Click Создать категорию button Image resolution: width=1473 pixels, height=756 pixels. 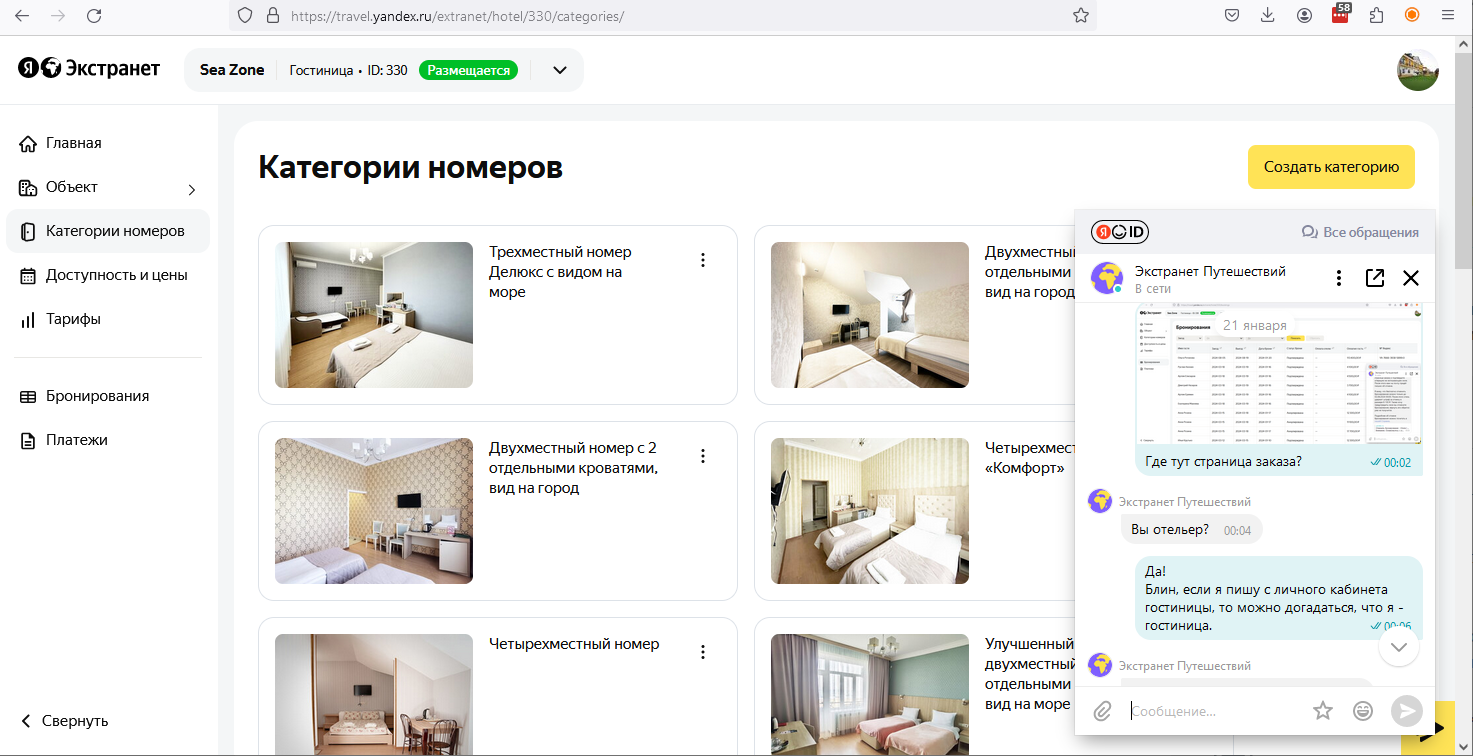pyautogui.click(x=1331, y=167)
